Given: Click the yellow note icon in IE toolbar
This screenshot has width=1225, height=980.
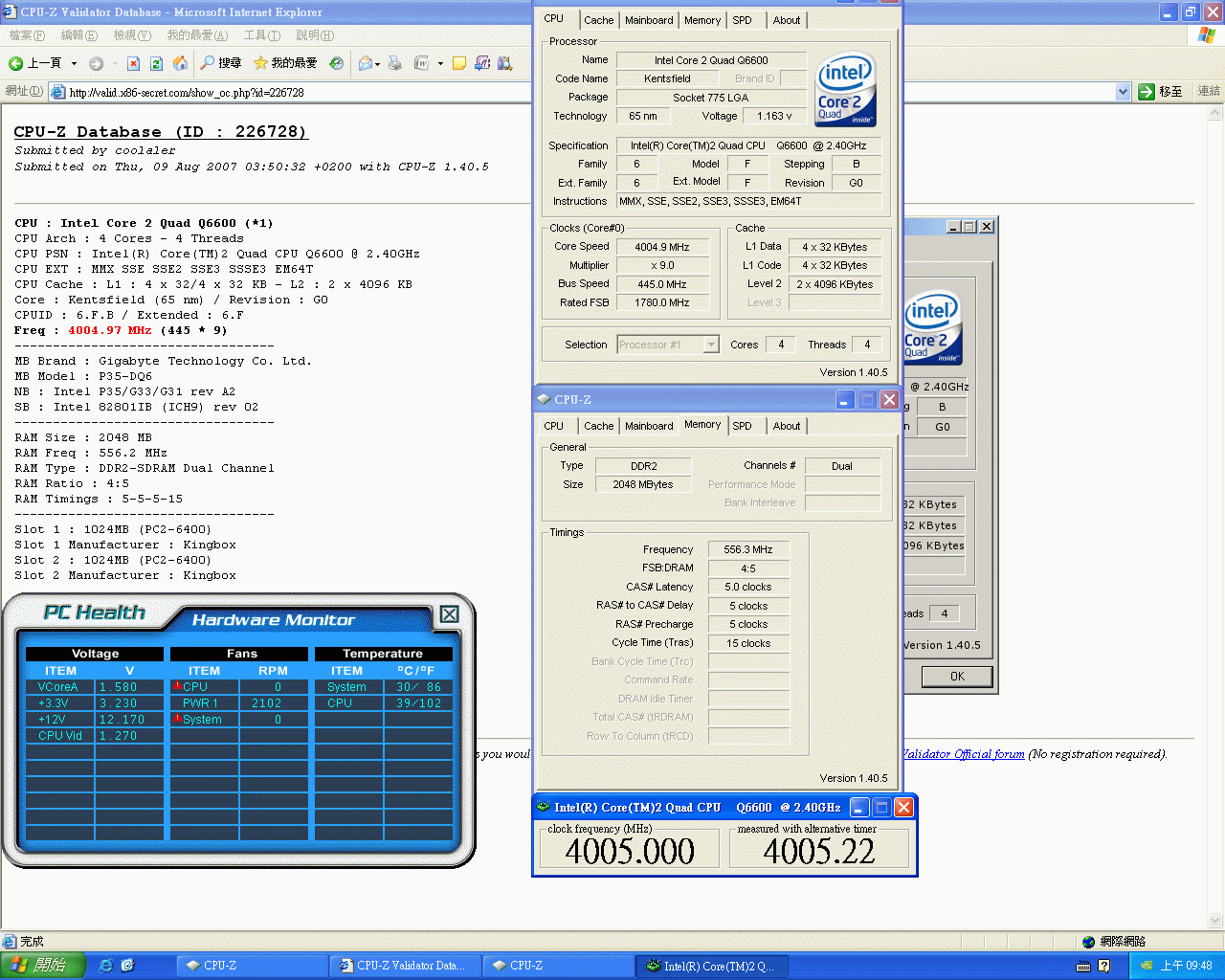Looking at the screenshot, I should [459, 63].
